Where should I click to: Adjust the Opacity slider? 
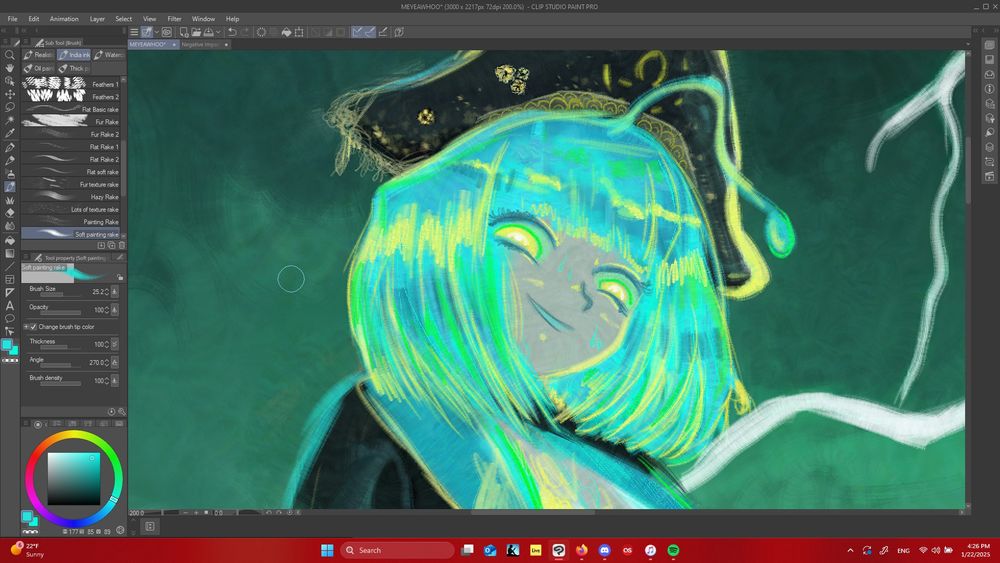click(61, 312)
